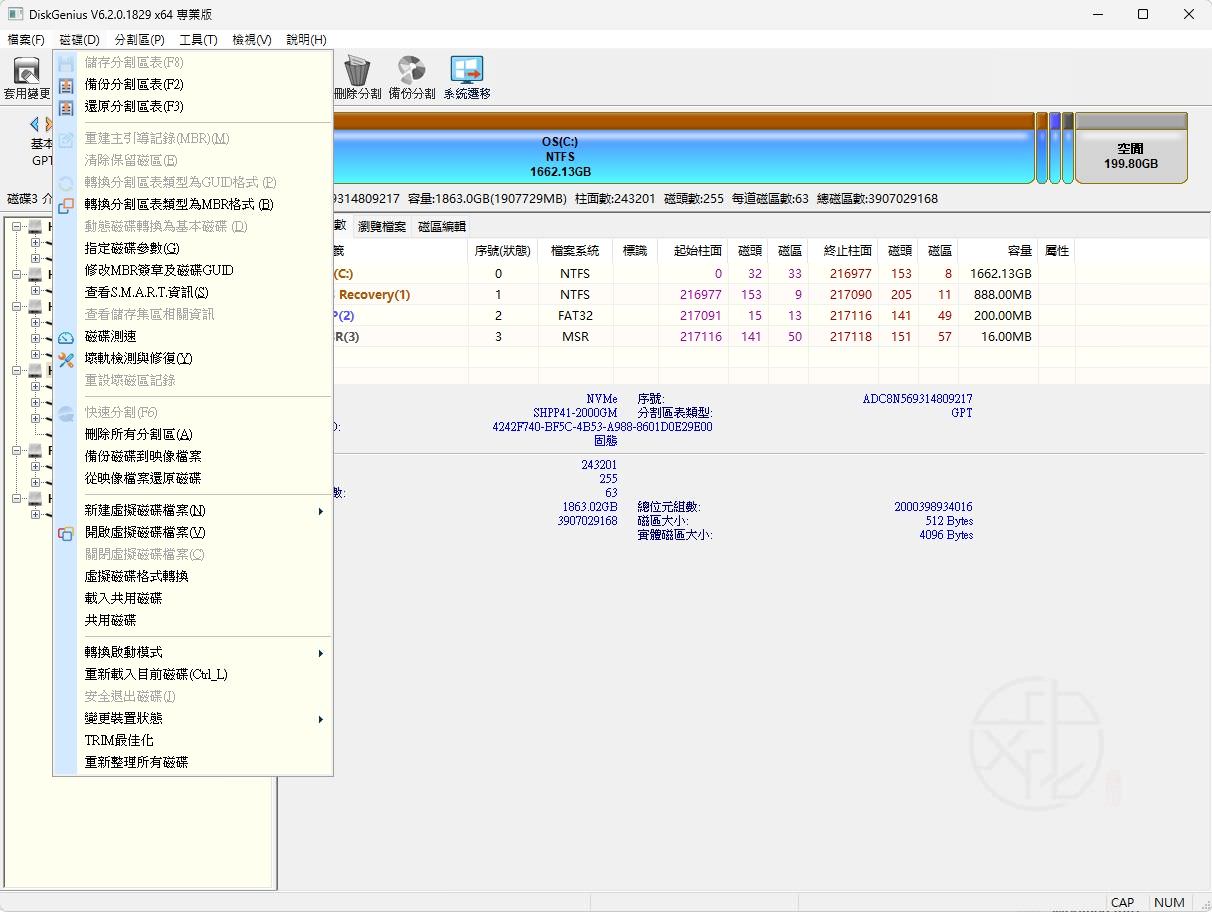The width and height of the screenshot is (1212, 912).
Task: Expand the 新建虛擬磁碟檔案(N) submenu arrow
Action: click(x=321, y=511)
